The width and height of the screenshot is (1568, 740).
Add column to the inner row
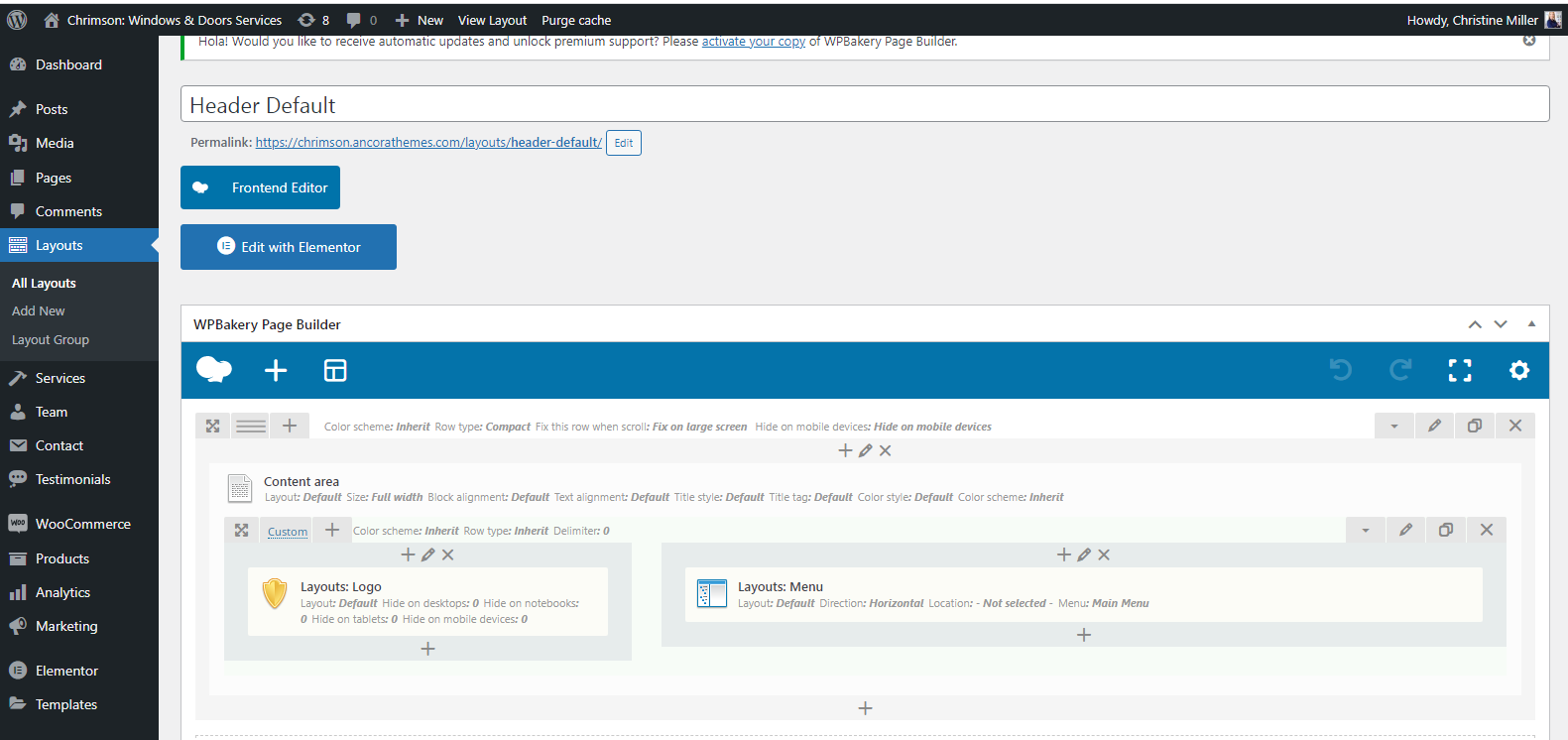(332, 531)
